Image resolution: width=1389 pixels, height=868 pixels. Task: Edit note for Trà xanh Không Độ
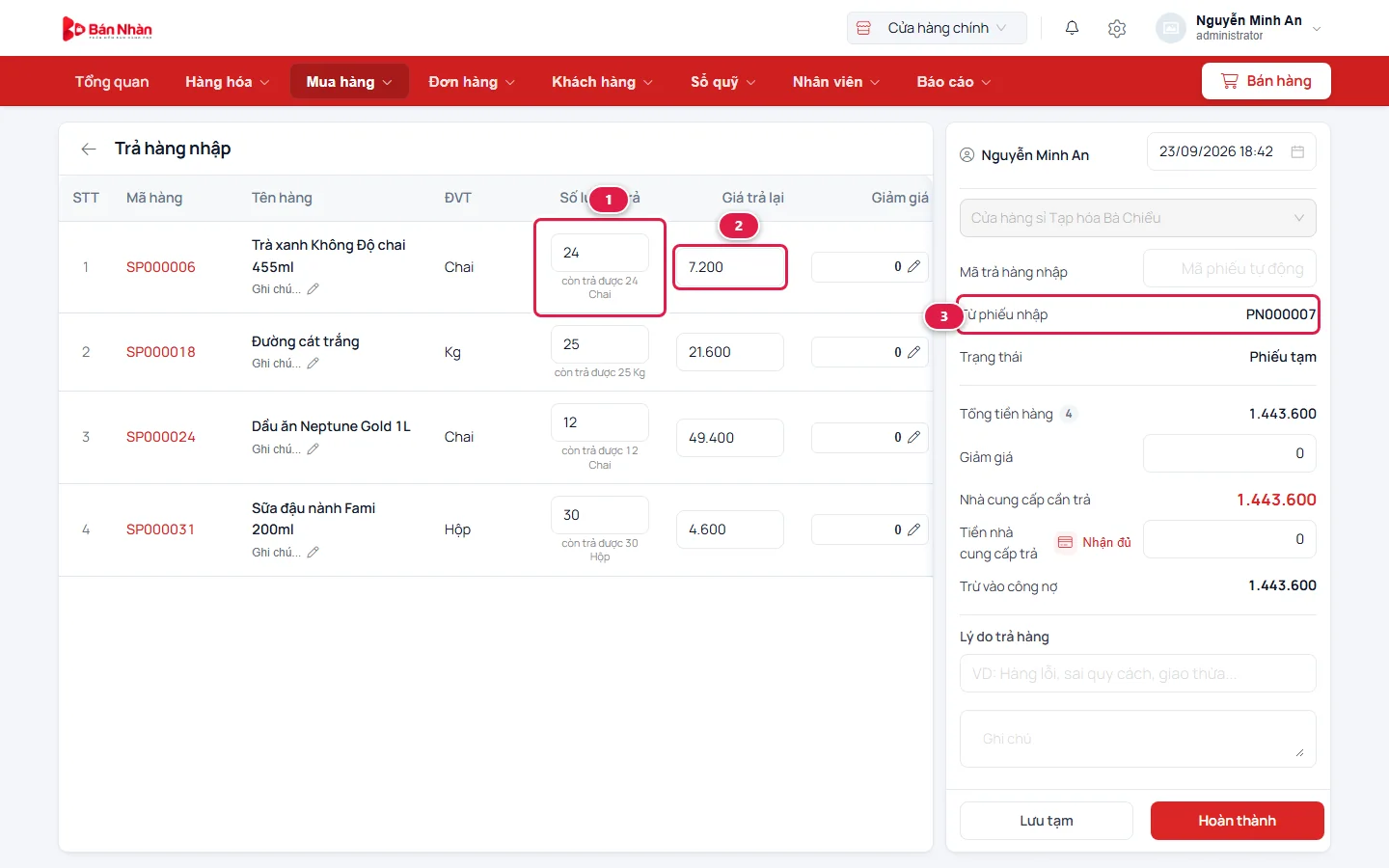(313, 288)
